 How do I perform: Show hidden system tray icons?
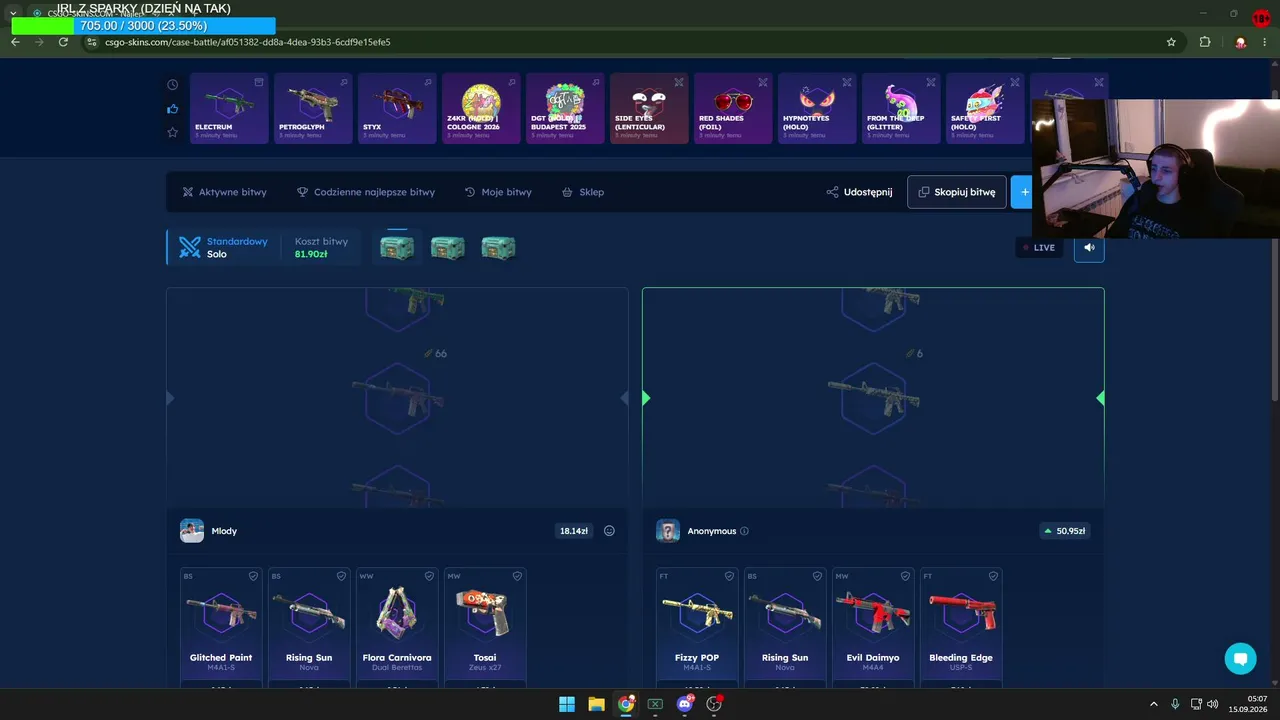click(1153, 704)
